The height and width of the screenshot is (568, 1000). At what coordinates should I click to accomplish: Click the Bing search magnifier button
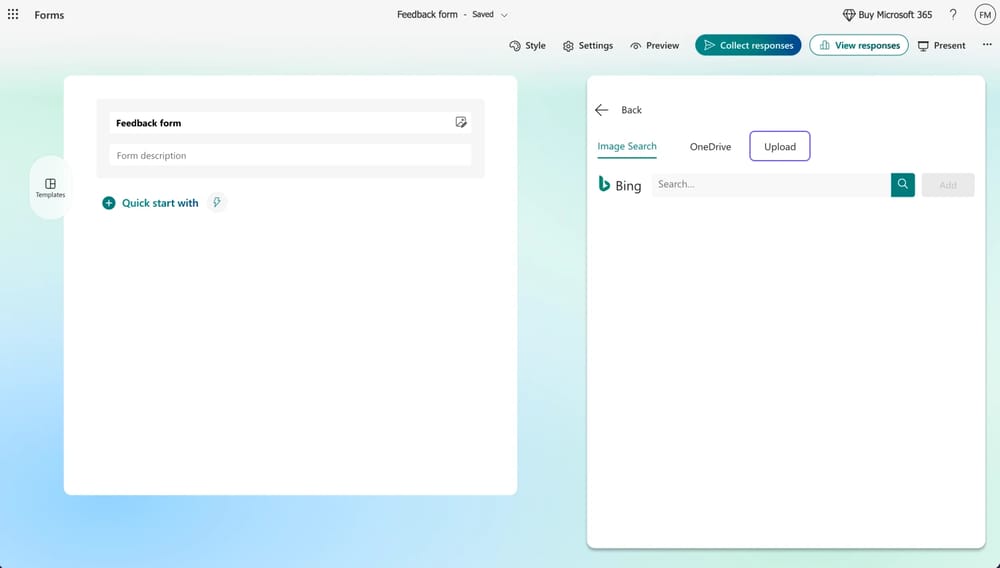click(x=903, y=185)
